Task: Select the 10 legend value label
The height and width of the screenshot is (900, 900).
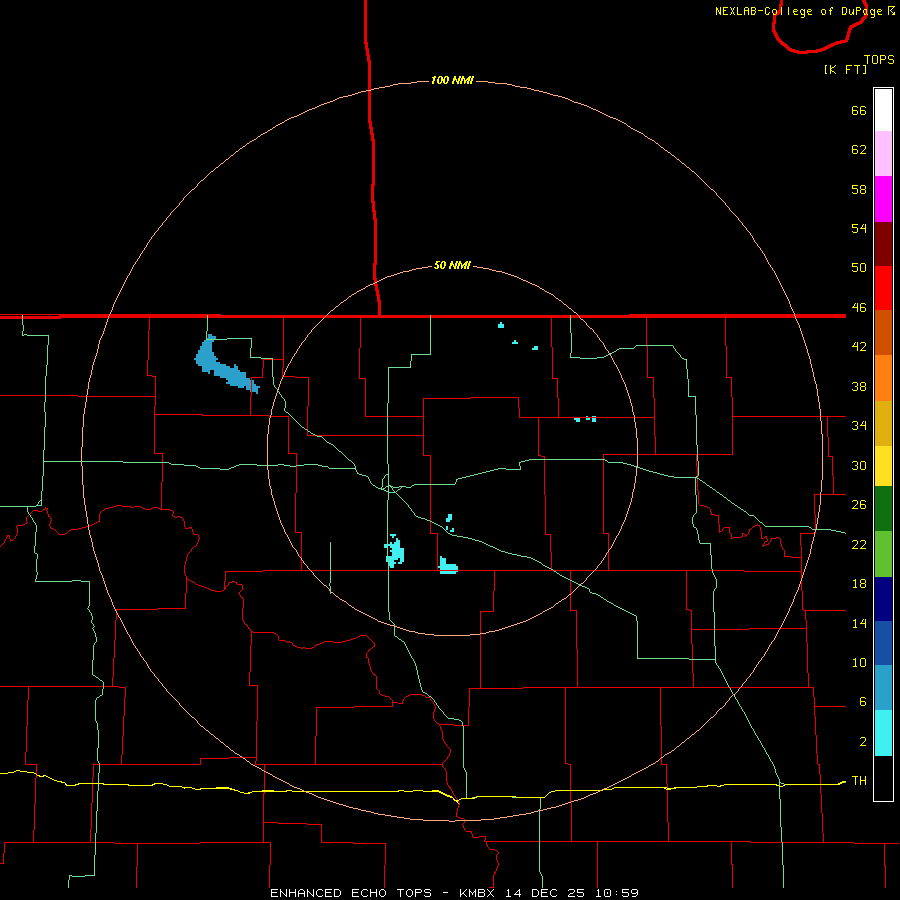Action: click(x=859, y=663)
